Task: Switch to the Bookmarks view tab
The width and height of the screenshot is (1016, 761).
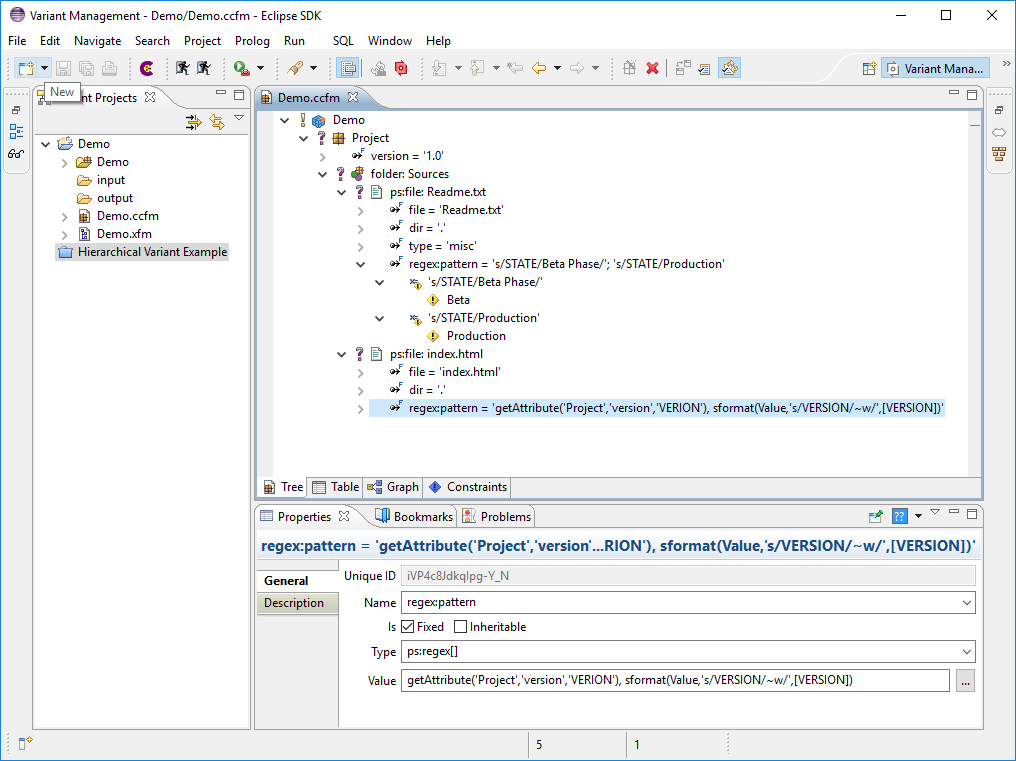Action: [414, 517]
